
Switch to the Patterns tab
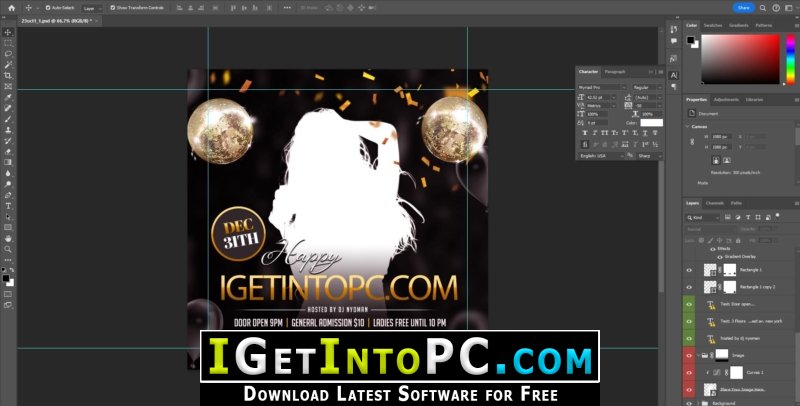(x=764, y=25)
